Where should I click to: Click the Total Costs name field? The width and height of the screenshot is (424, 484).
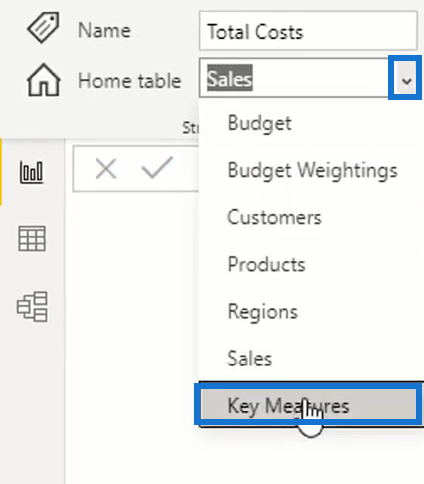(308, 31)
